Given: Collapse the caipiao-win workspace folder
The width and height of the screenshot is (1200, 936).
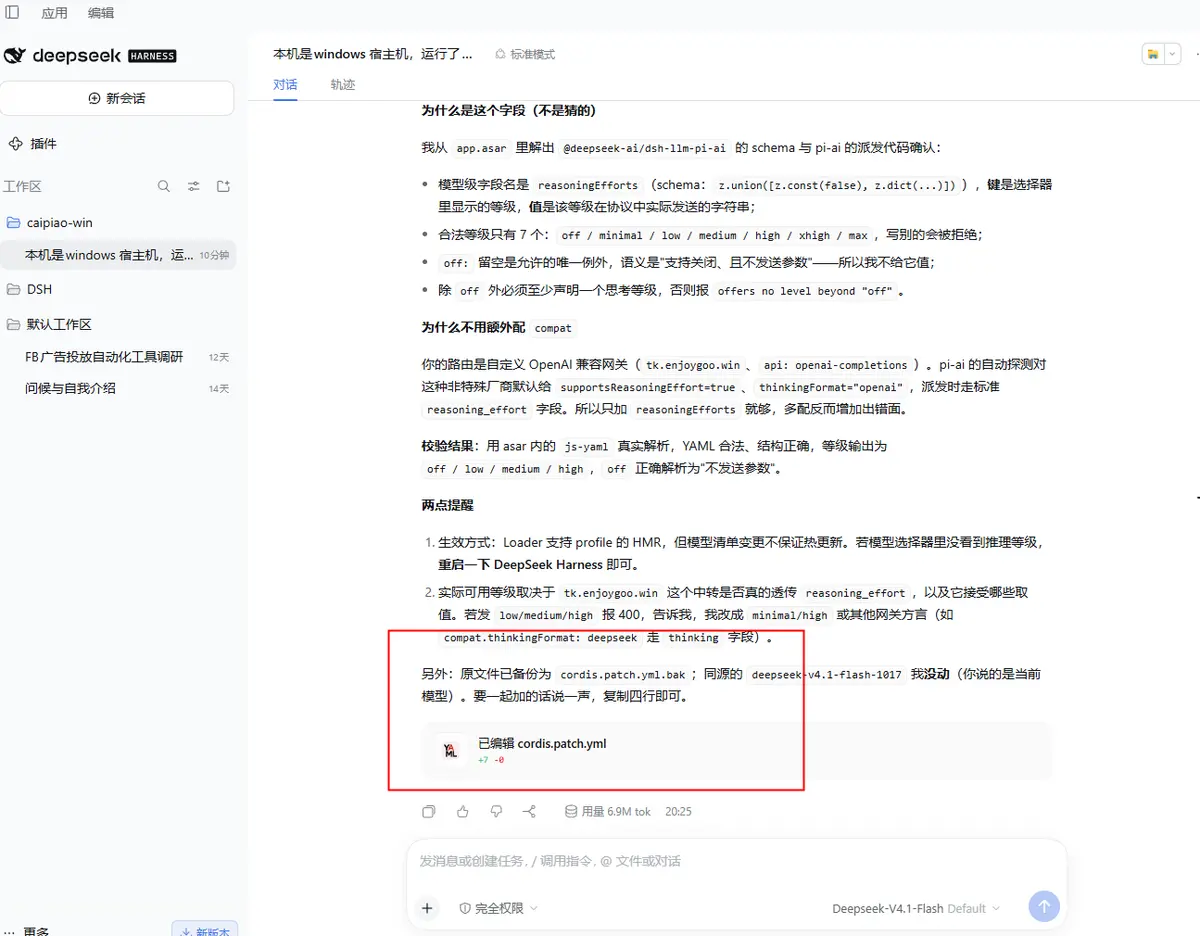Looking at the screenshot, I should (x=50, y=222).
